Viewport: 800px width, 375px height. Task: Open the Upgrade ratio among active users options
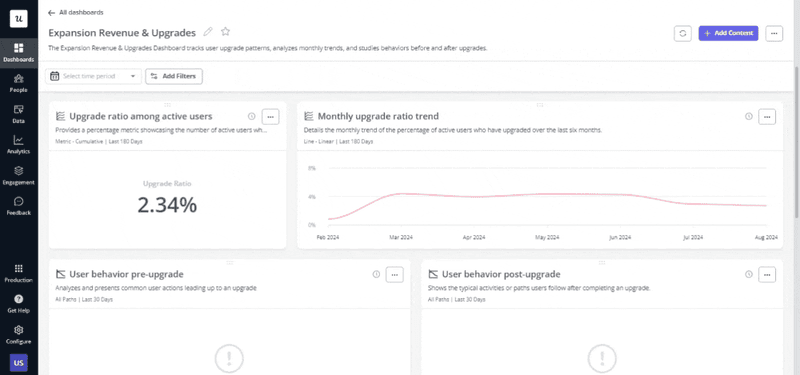click(x=270, y=117)
